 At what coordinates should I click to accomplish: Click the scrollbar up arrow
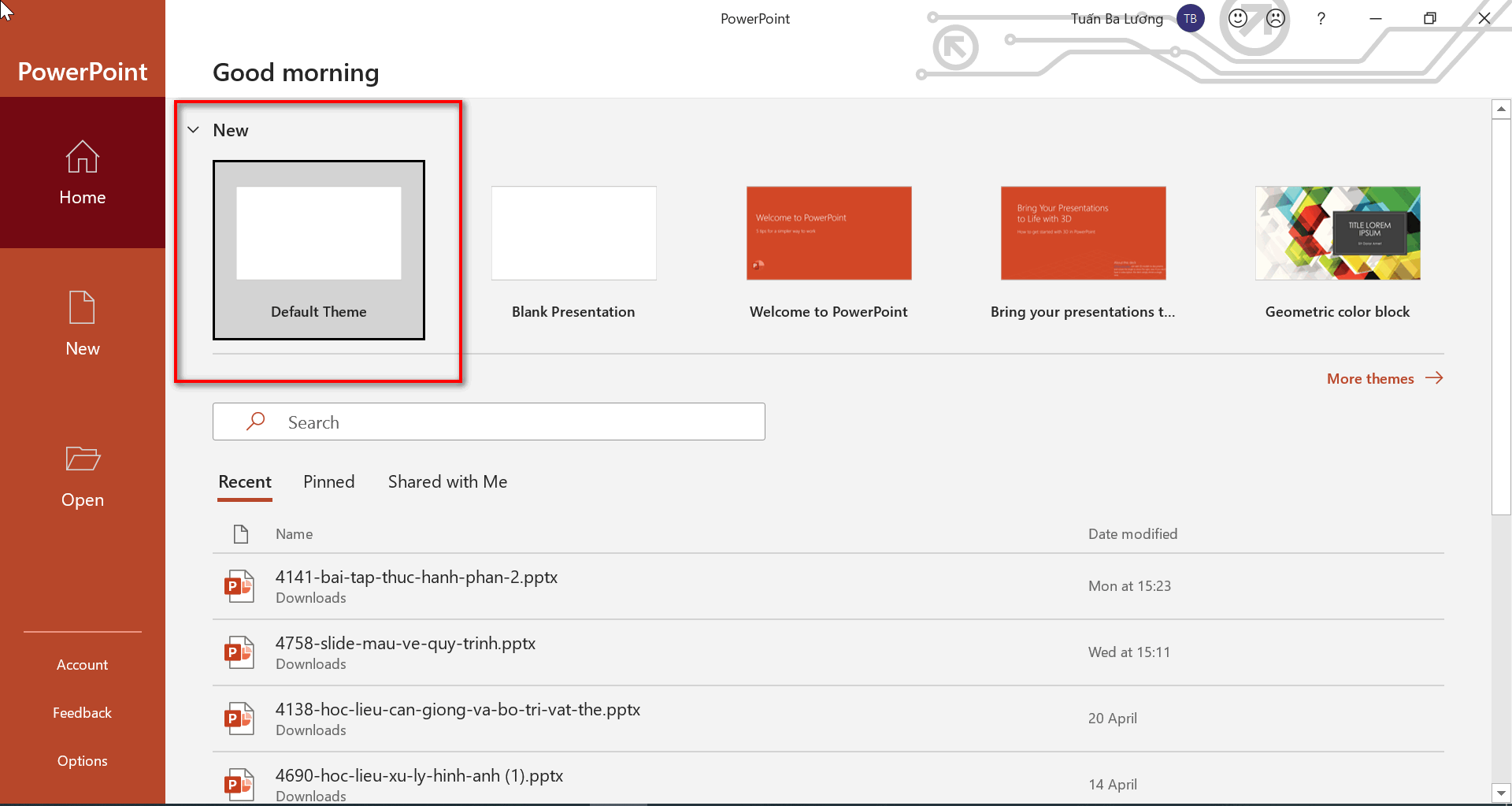tap(1502, 109)
